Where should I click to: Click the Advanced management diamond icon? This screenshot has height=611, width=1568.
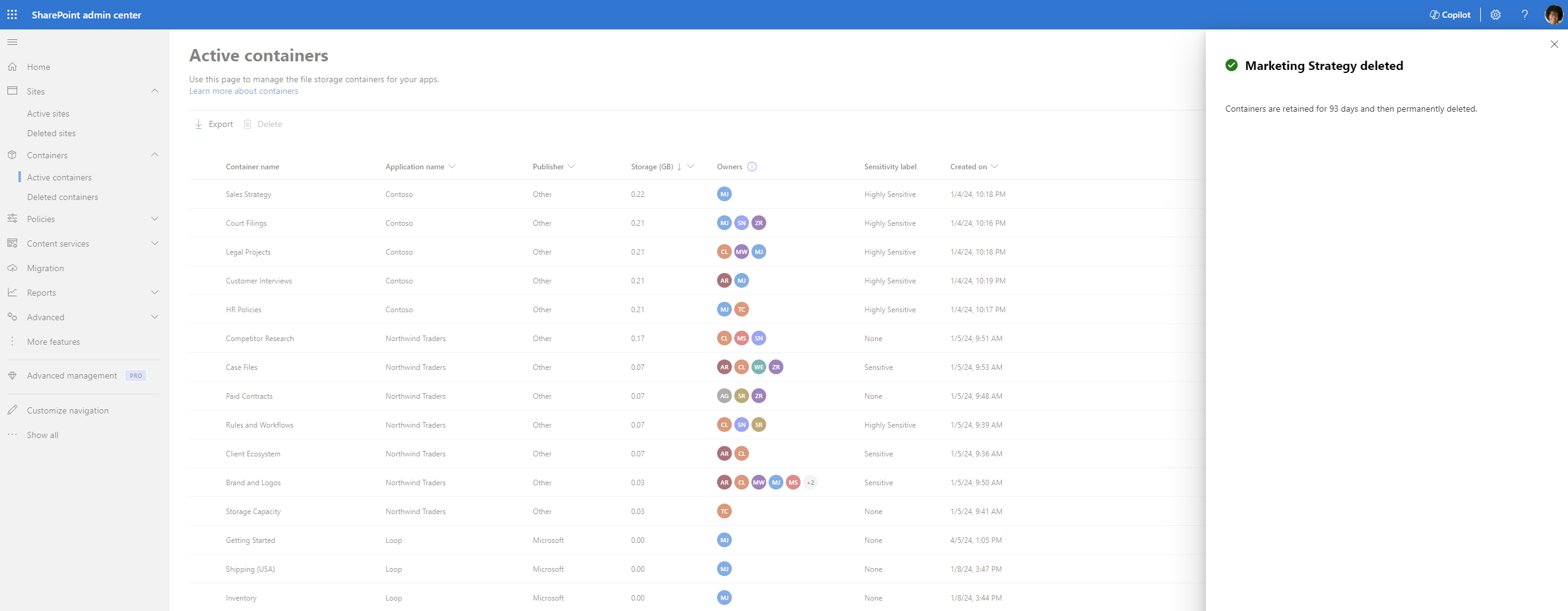coord(12,375)
